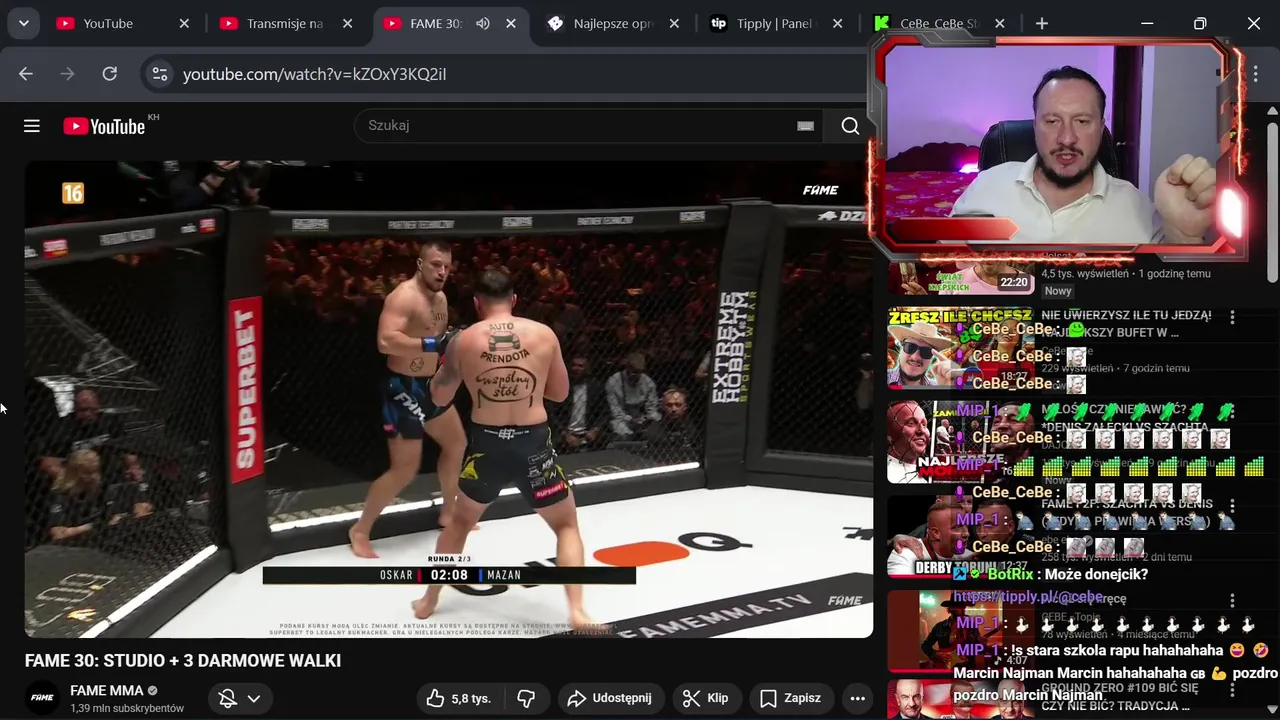Restore down the browser window
Screen dimensions: 1280x720
(x=1200, y=23)
